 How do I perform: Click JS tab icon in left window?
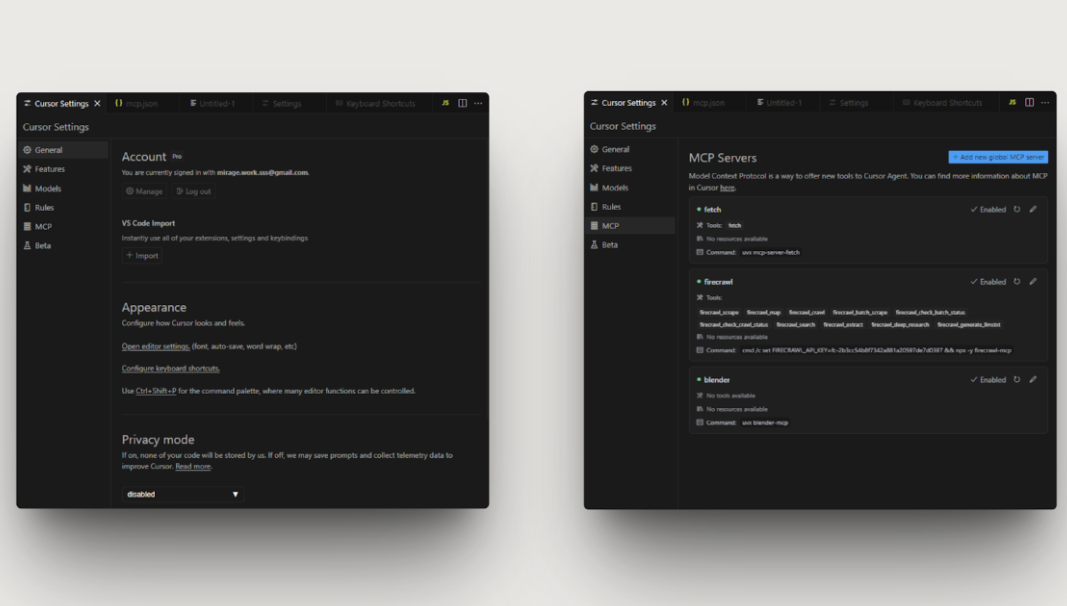(x=445, y=103)
